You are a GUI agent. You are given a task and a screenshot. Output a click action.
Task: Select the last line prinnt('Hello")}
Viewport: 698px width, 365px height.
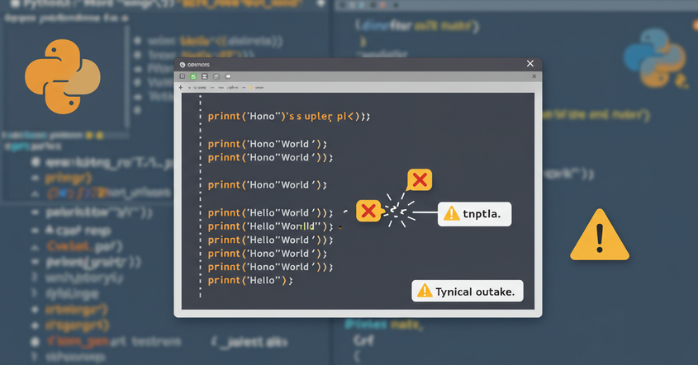tap(250, 280)
